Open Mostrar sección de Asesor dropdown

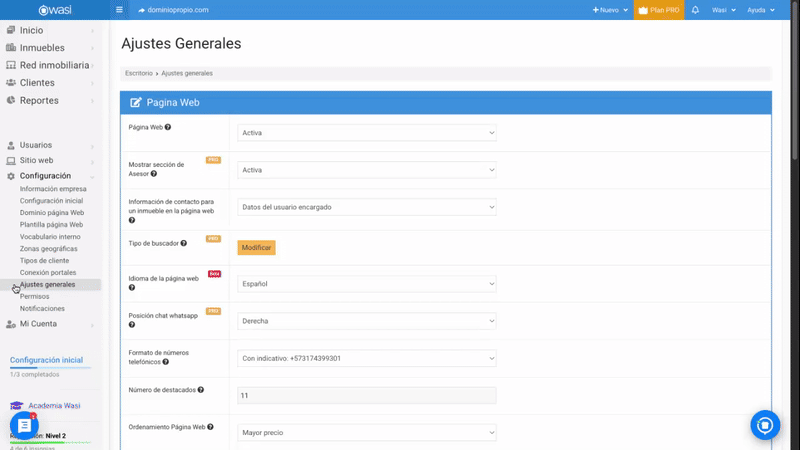point(367,170)
